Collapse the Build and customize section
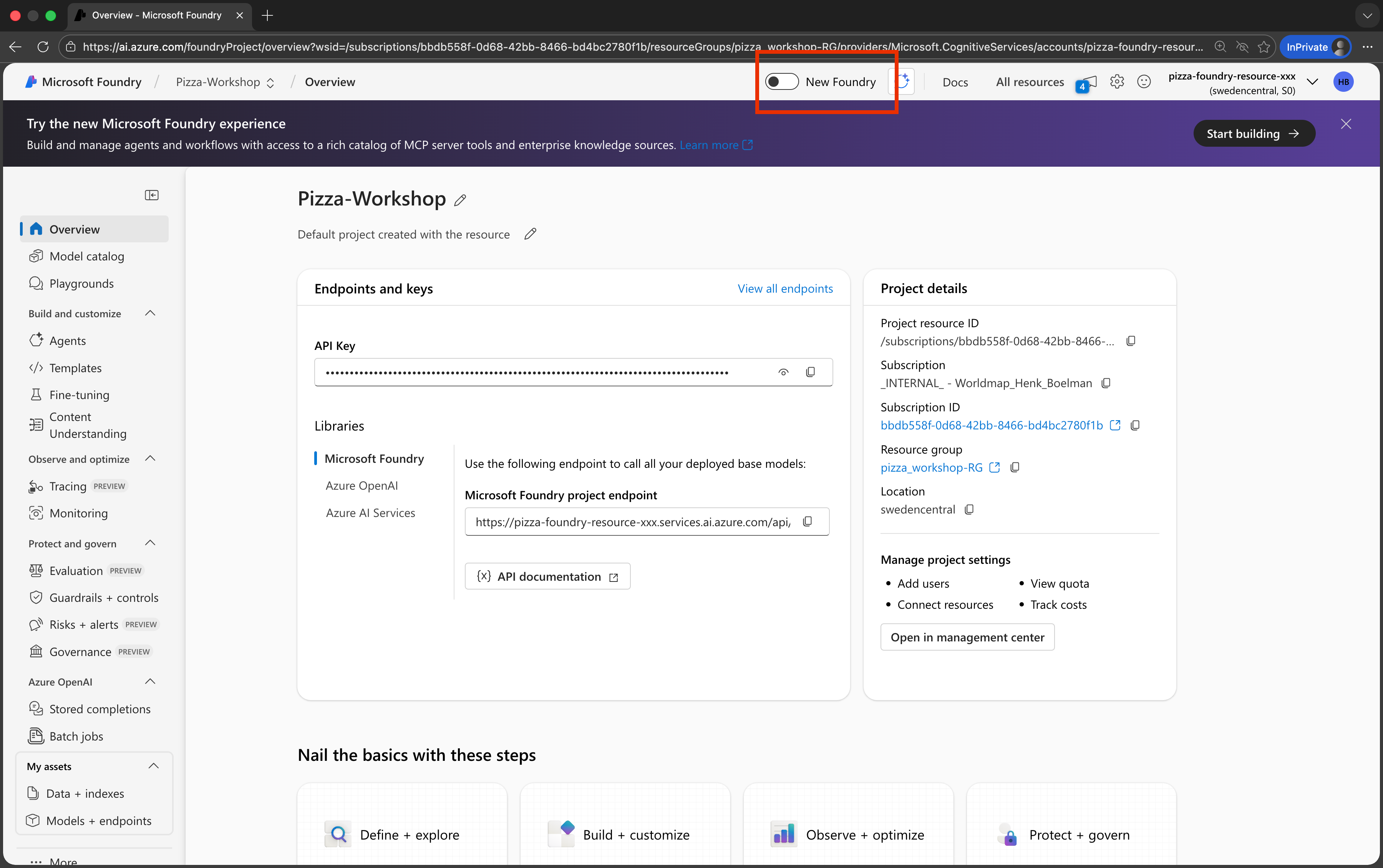Viewport: 1383px width, 868px height. tap(151, 313)
